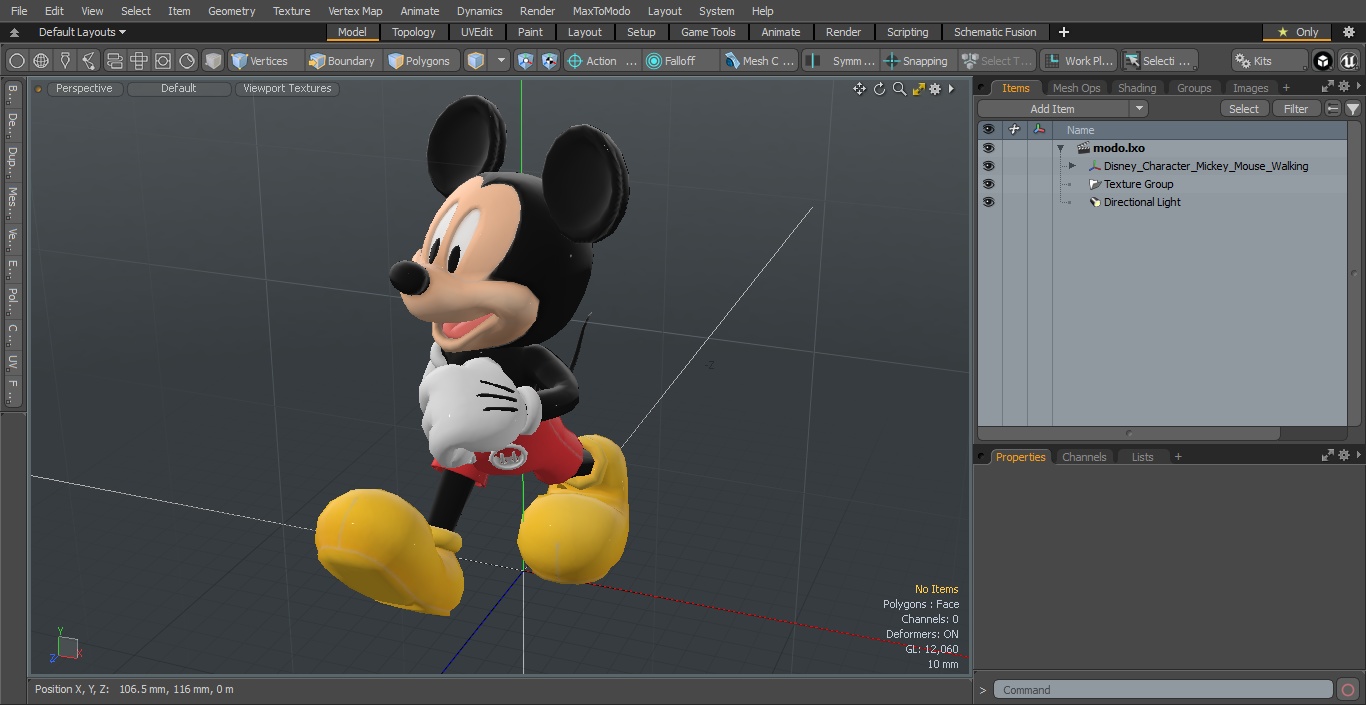This screenshot has width=1366, height=705.
Task: Switch to the Topology layout tab
Action: (414, 32)
